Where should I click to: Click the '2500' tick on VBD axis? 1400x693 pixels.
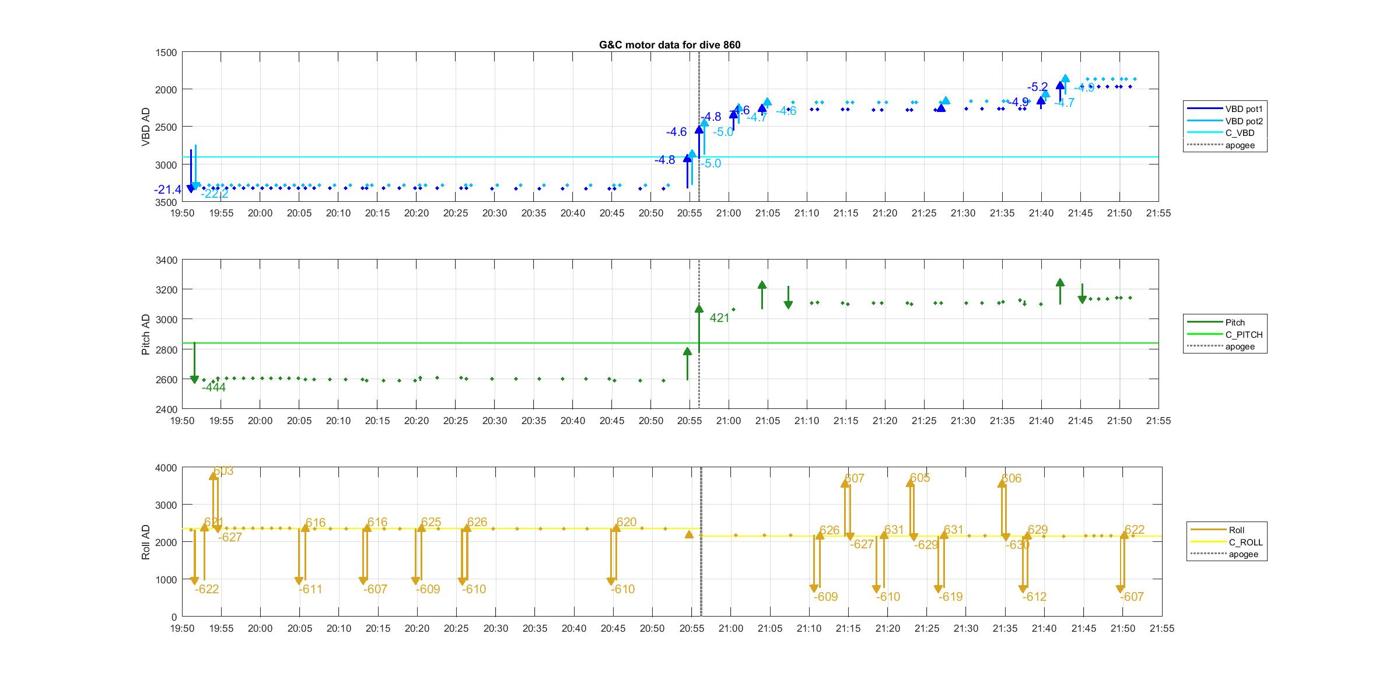(166, 127)
